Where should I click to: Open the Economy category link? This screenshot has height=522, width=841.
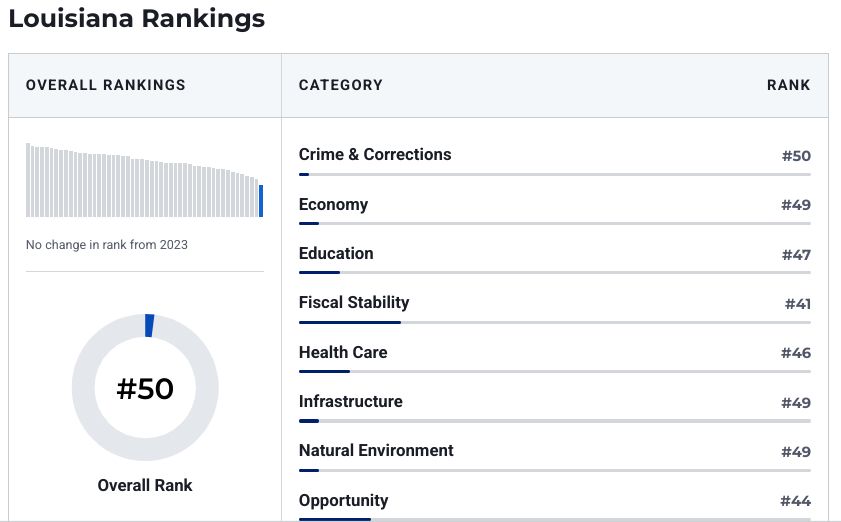(333, 204)
